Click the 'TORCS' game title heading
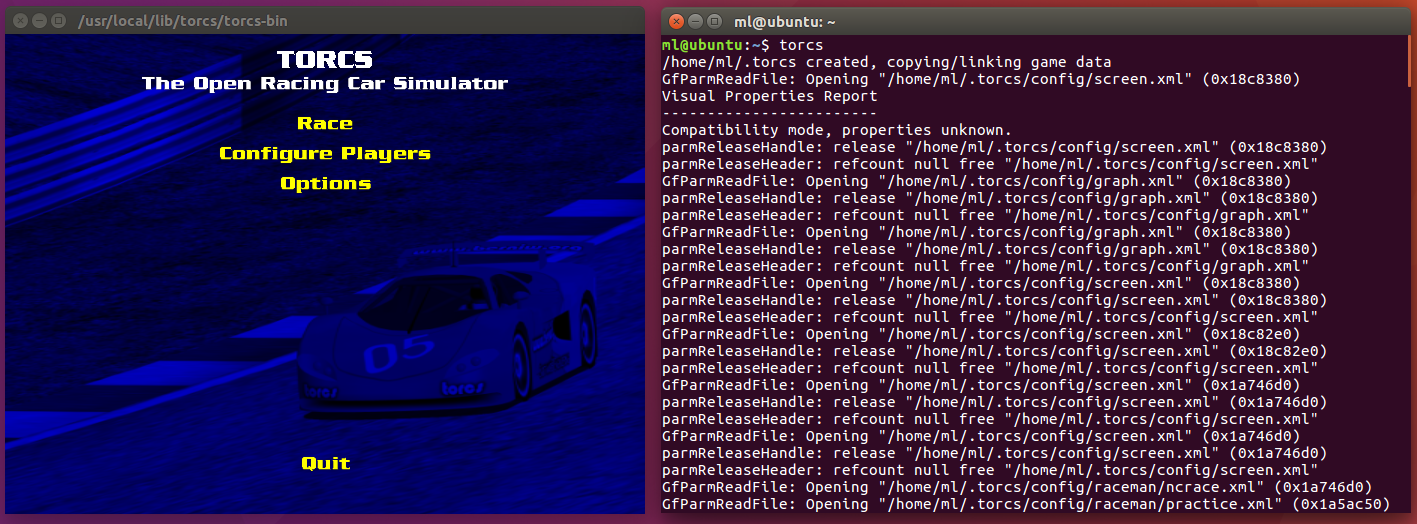 325,59
